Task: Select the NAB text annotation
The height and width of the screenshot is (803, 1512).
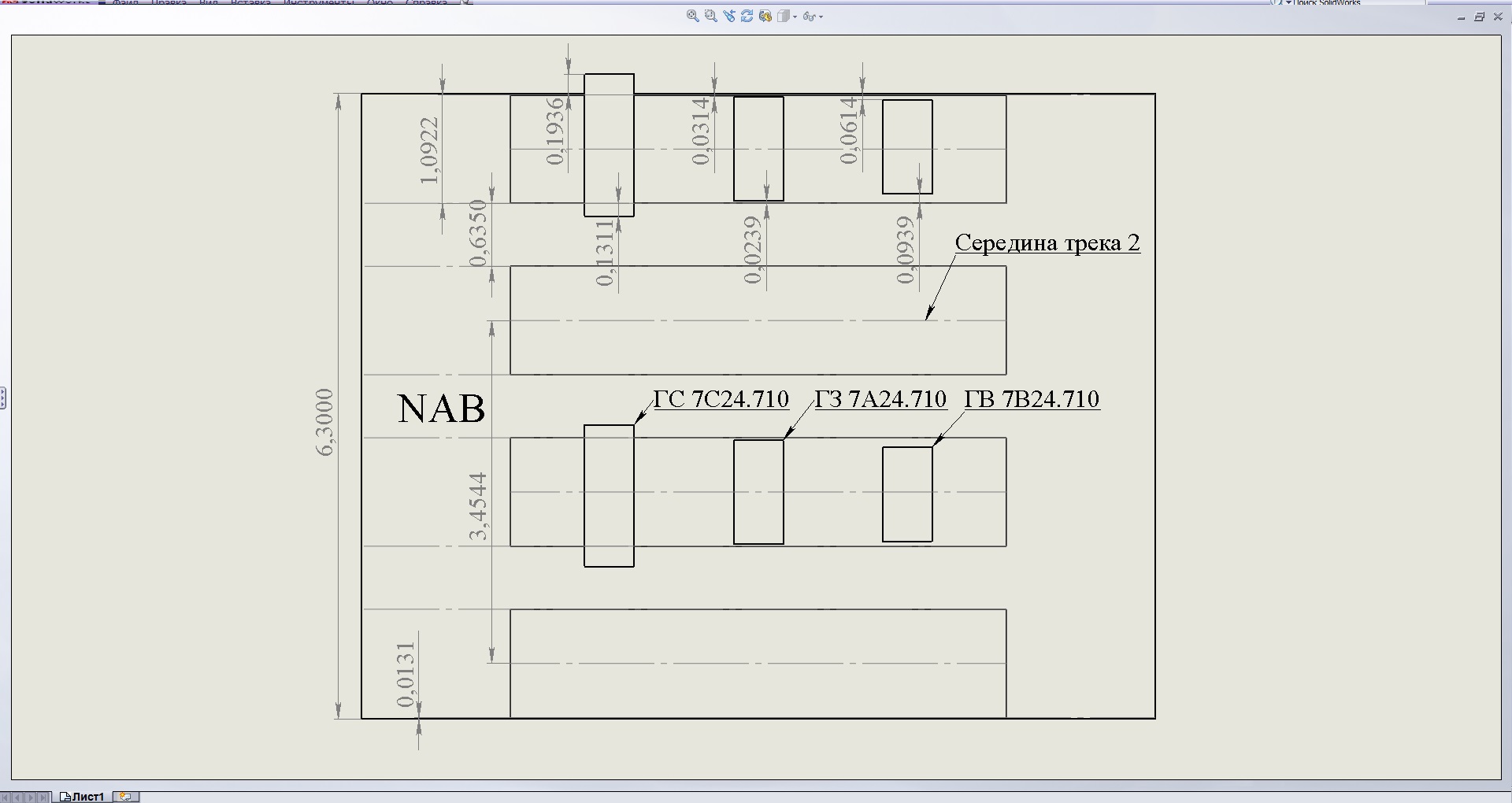Action: [441, 409]
